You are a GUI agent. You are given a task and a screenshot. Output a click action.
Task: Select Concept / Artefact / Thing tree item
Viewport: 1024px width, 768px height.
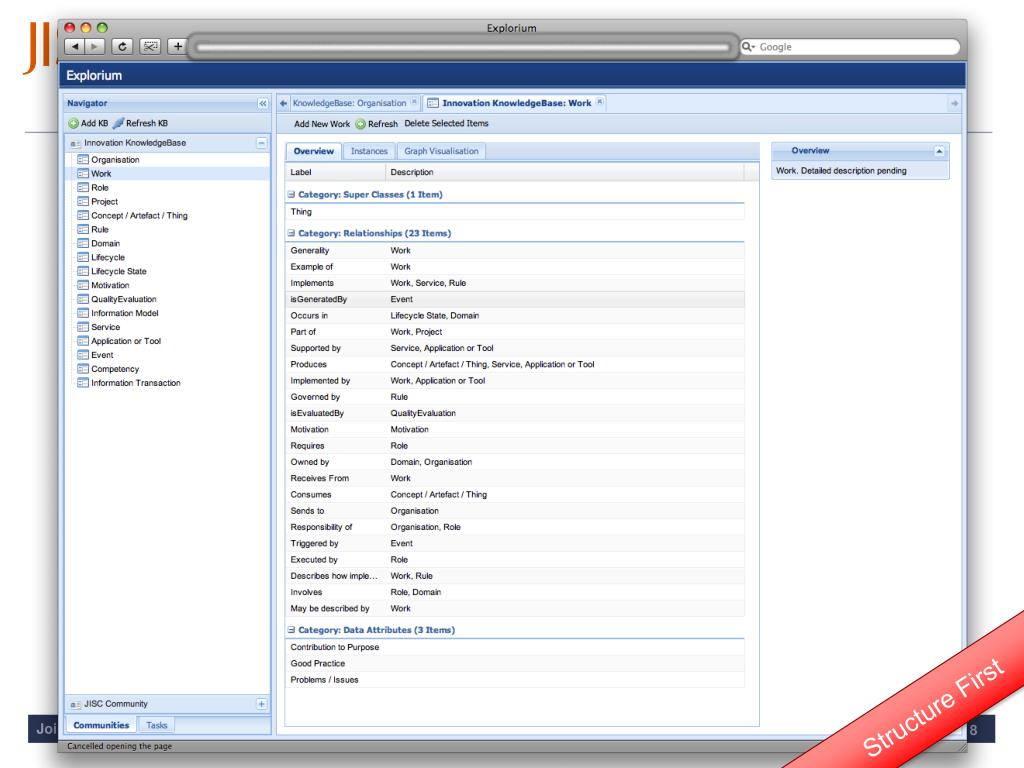[x=139, y=216]
